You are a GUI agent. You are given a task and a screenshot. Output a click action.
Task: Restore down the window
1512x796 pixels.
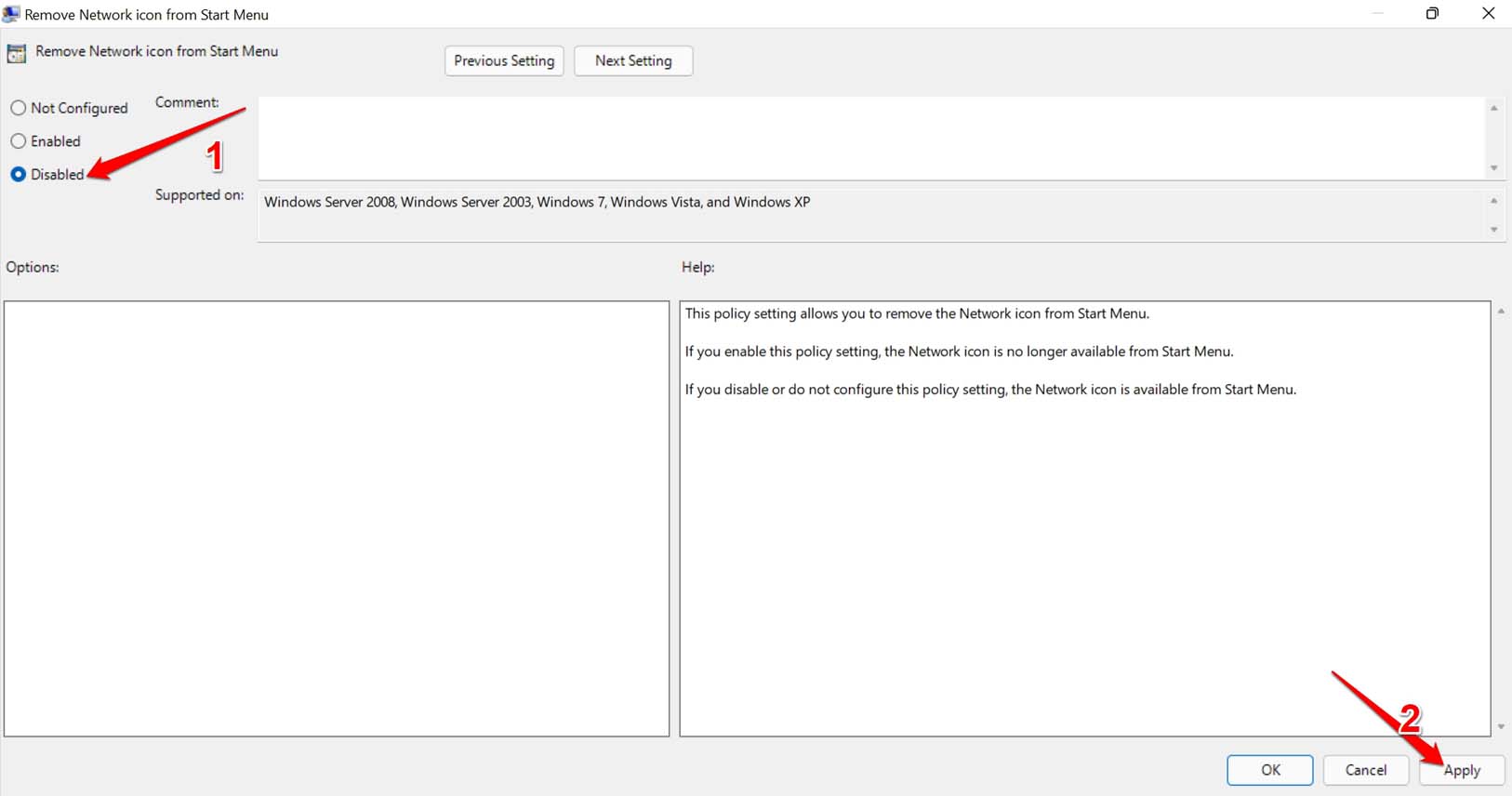pos(1432,13)
